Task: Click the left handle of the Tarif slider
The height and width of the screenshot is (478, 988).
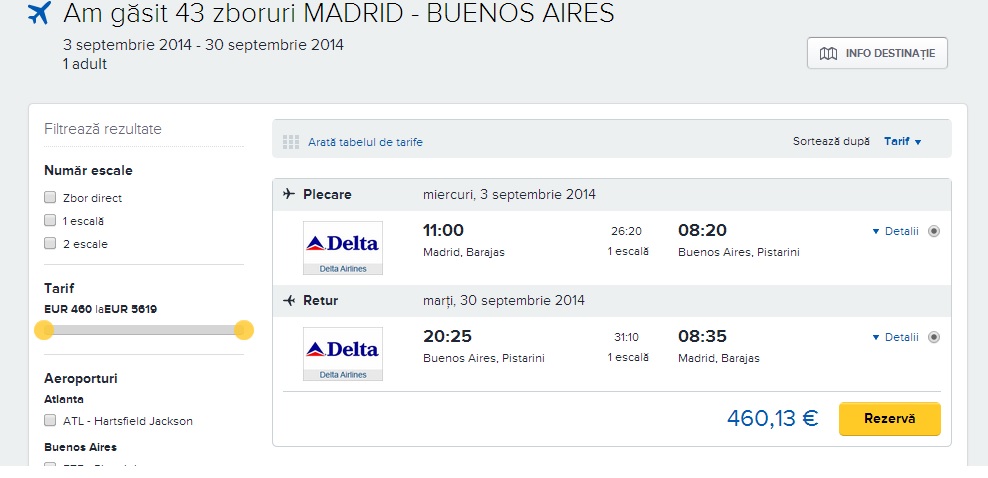Action: tap(44, 330)
